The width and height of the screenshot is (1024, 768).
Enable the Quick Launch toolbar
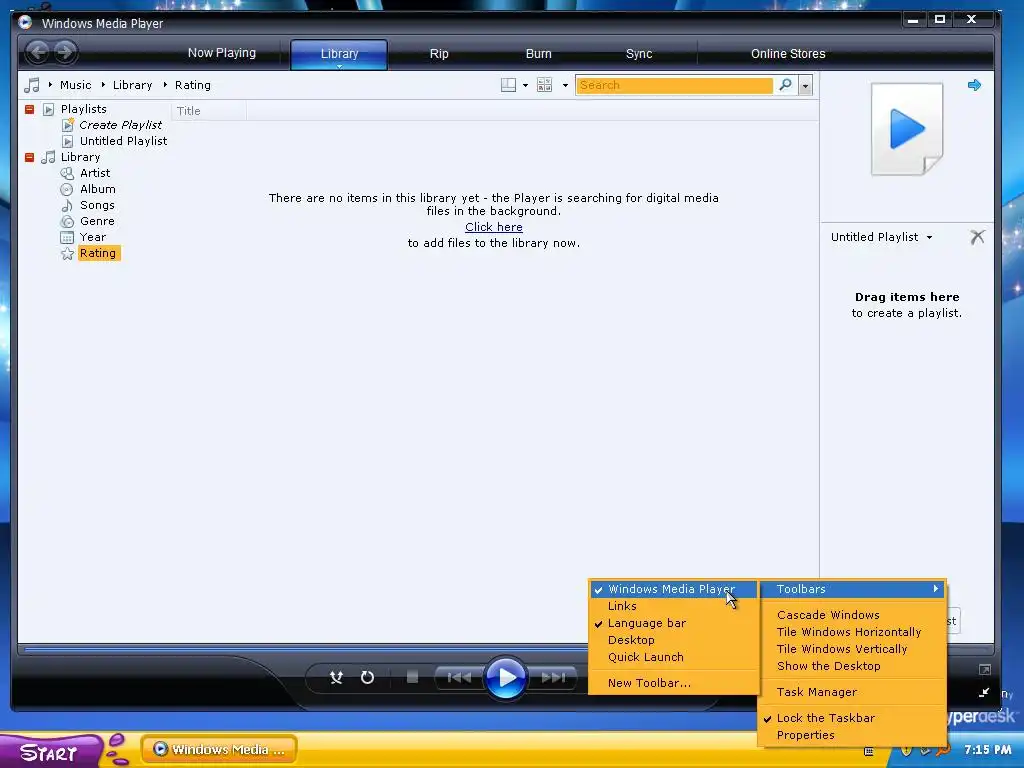pyautogui.click(x=673, y=657)
